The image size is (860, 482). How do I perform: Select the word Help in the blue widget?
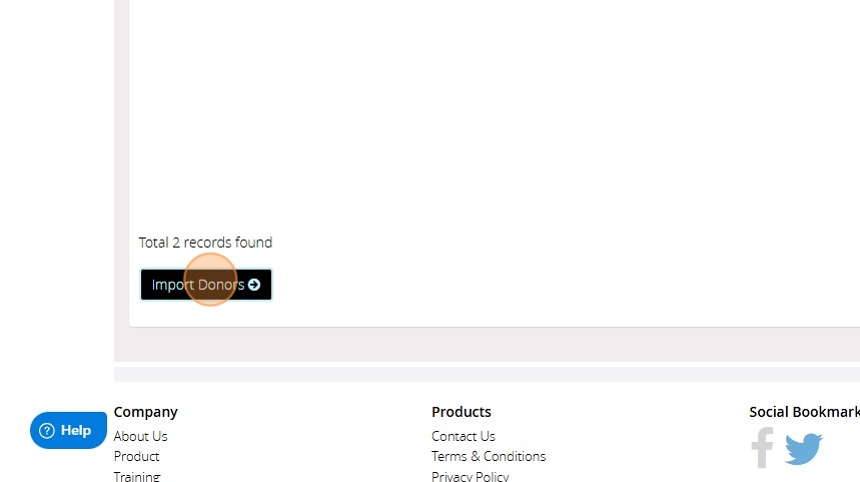coord(76,430)
